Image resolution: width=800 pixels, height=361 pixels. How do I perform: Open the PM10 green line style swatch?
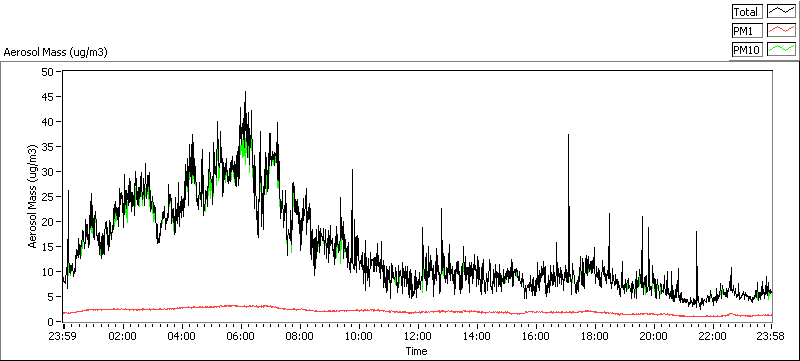tap(782, 49)
